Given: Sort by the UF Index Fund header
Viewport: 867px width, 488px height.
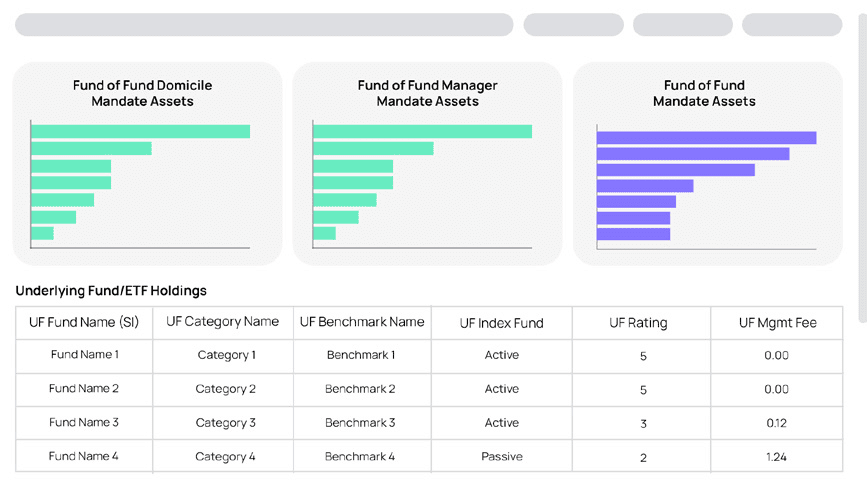Looking at the screenshot, I should pyautogui.click(x=501, y=323).
